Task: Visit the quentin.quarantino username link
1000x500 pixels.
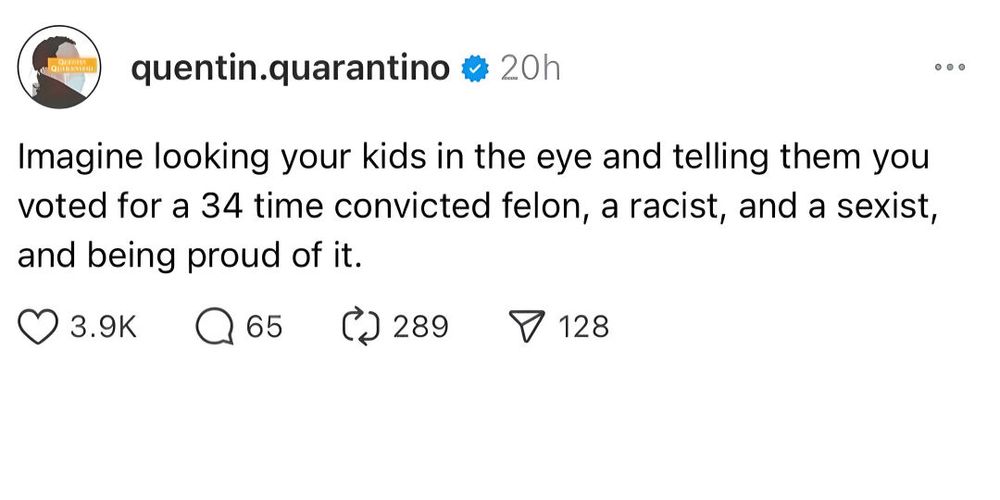Action: tap(290, 68)
